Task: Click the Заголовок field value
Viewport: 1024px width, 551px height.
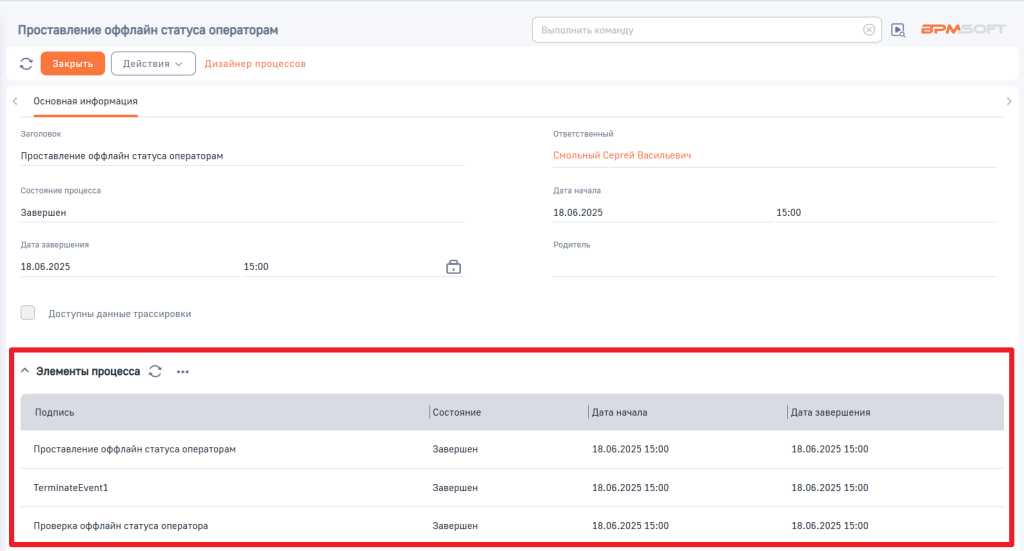Action: tap(242, 156)
